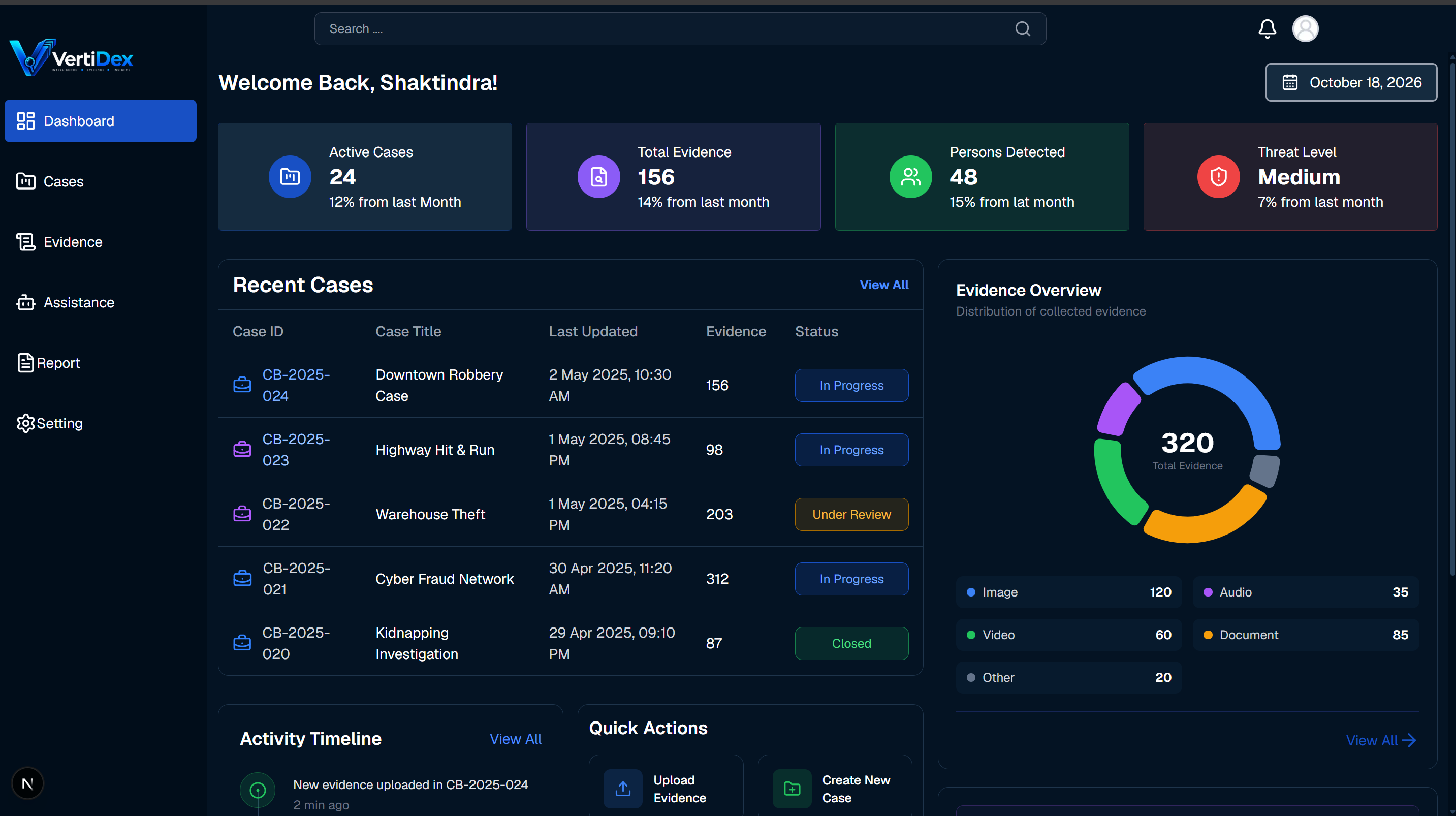Click View All in Activity Timeline
1456x816 pixels.
(x=516, y=739)
